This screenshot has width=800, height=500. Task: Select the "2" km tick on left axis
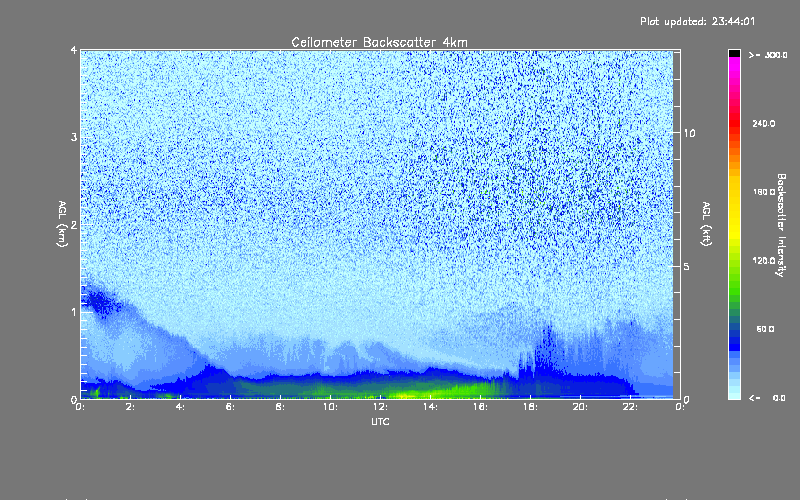74,224
